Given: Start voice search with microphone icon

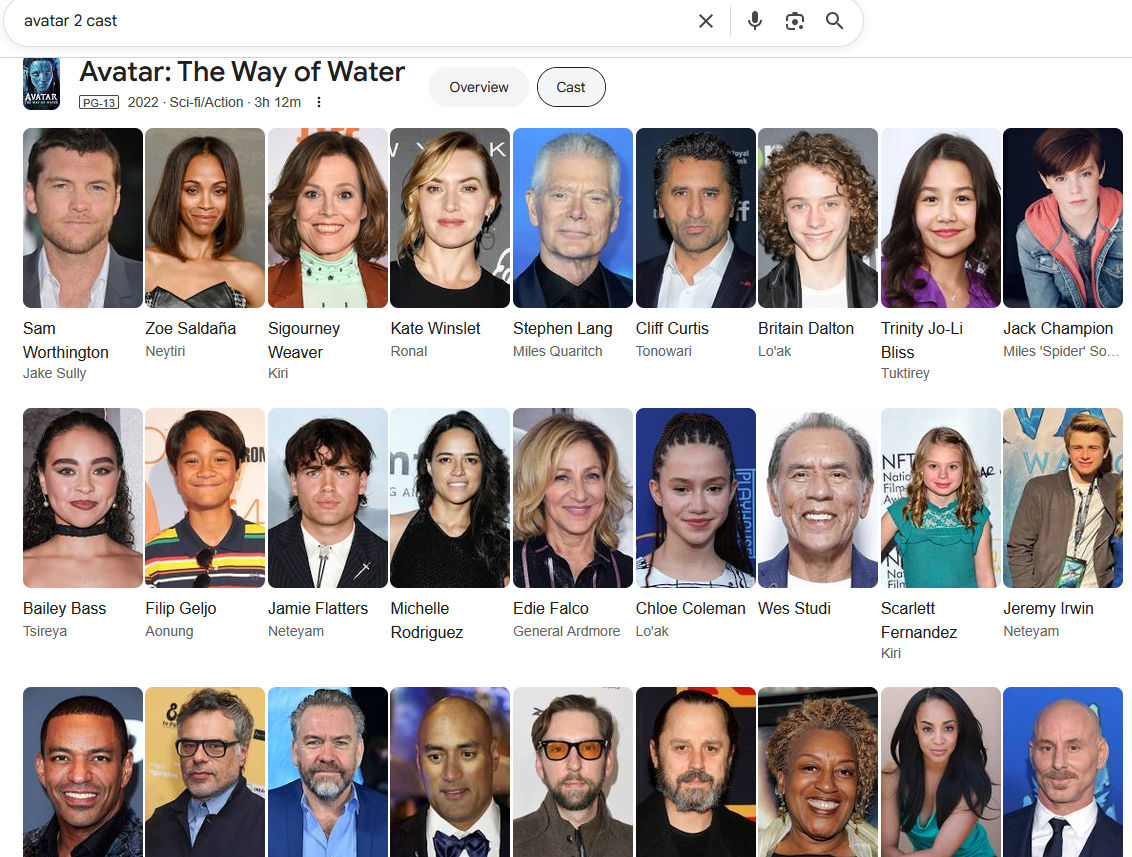Looking at the screenshot, I should (754, 21).
